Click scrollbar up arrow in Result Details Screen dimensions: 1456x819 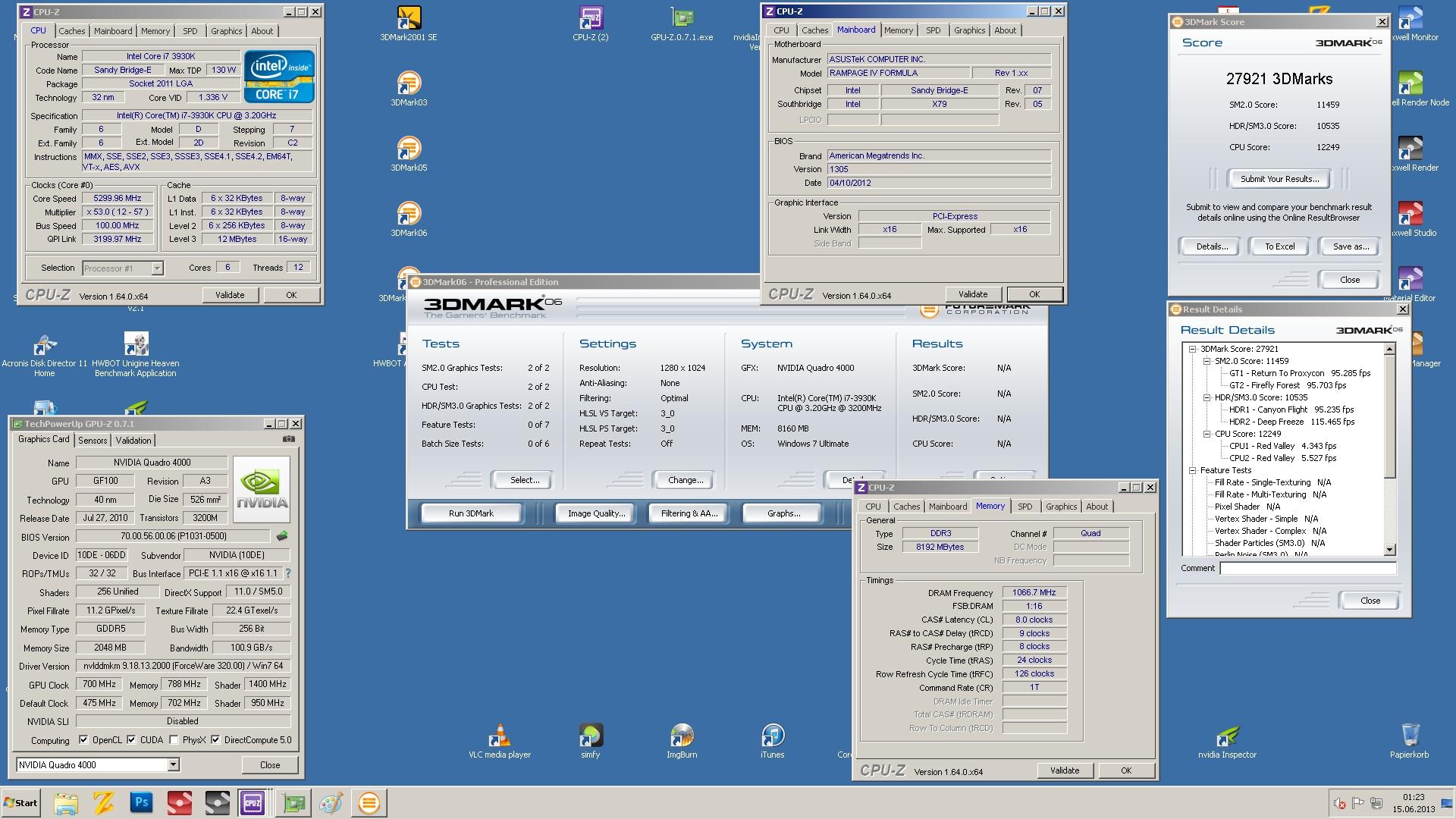point(1389,350)
